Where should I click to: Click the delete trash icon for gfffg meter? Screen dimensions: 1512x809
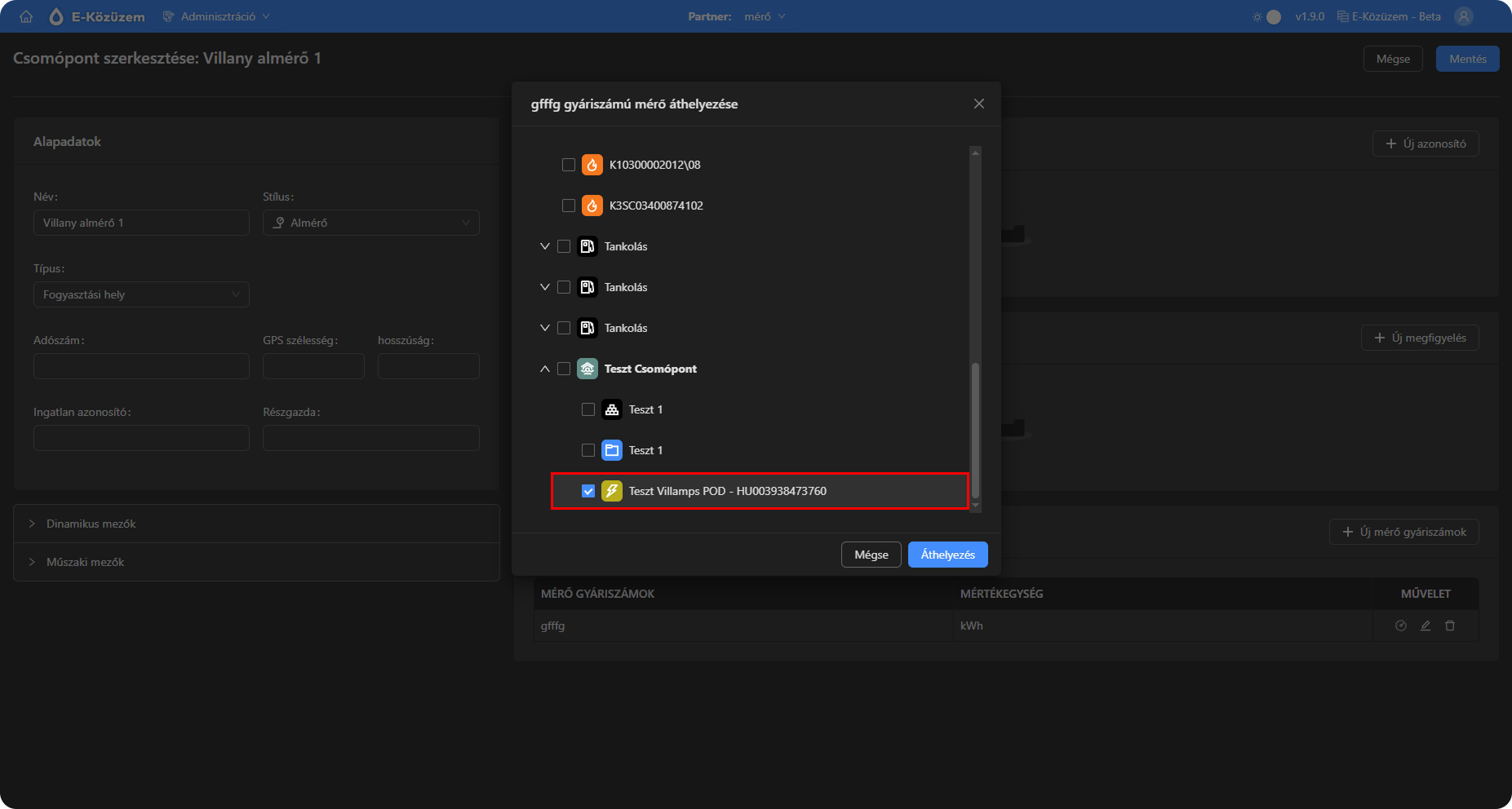pos(1450,626)
